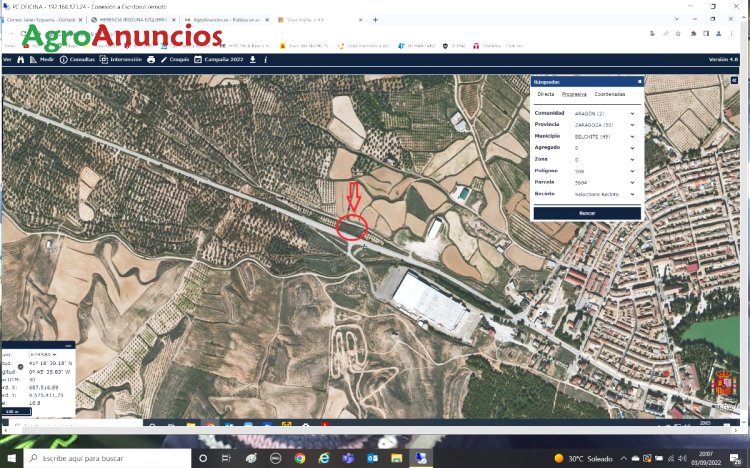Switch to the Directa search tab
This screenshot has width=750, height=468.
[545, 94]
